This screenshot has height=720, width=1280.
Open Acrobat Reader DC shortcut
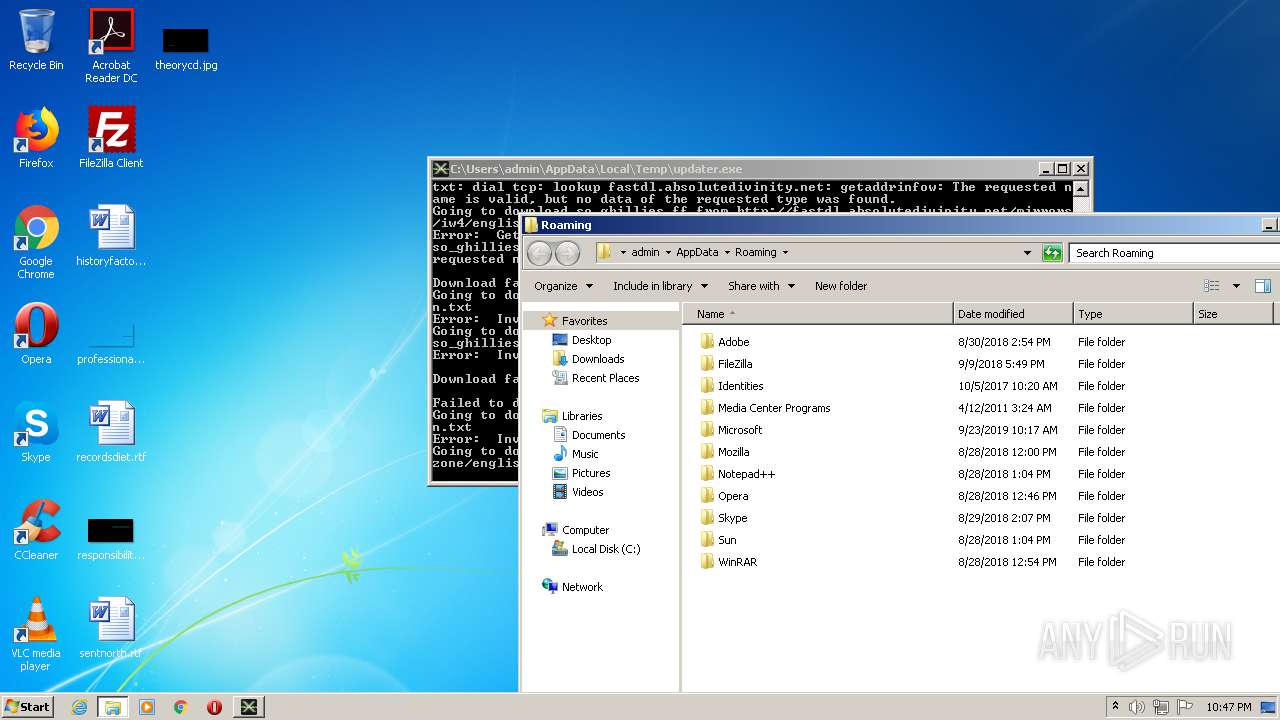(111, 46)
